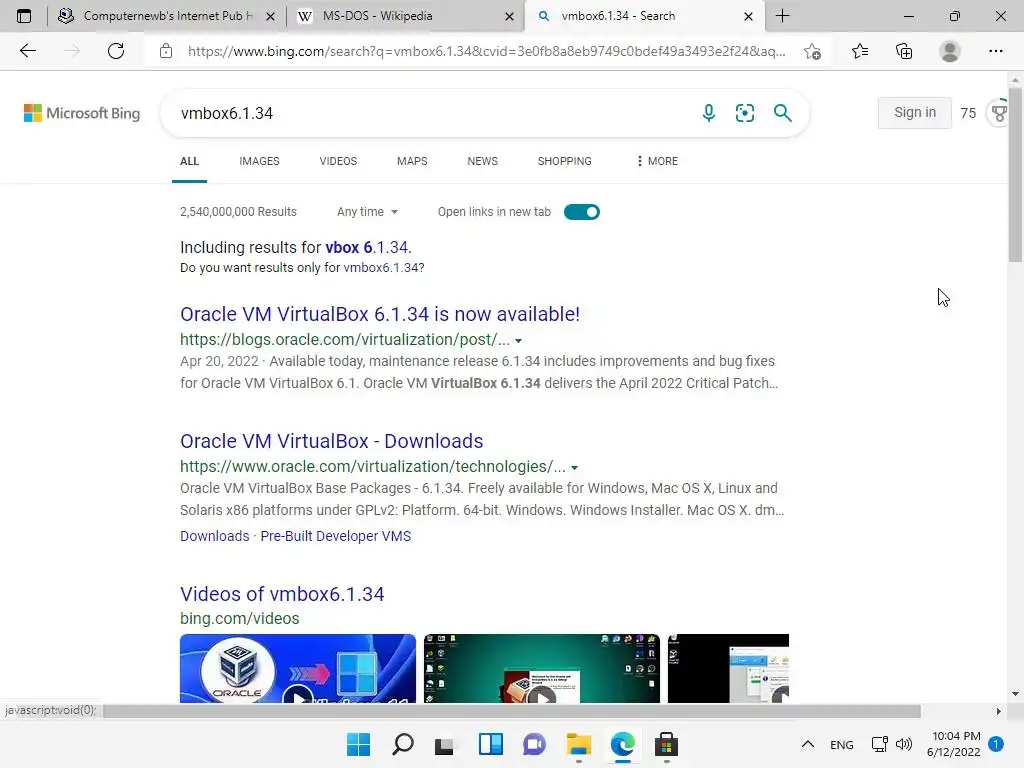Search using an image
Image resolution: width=1024 pixels, height=768 pixels.
744,113
